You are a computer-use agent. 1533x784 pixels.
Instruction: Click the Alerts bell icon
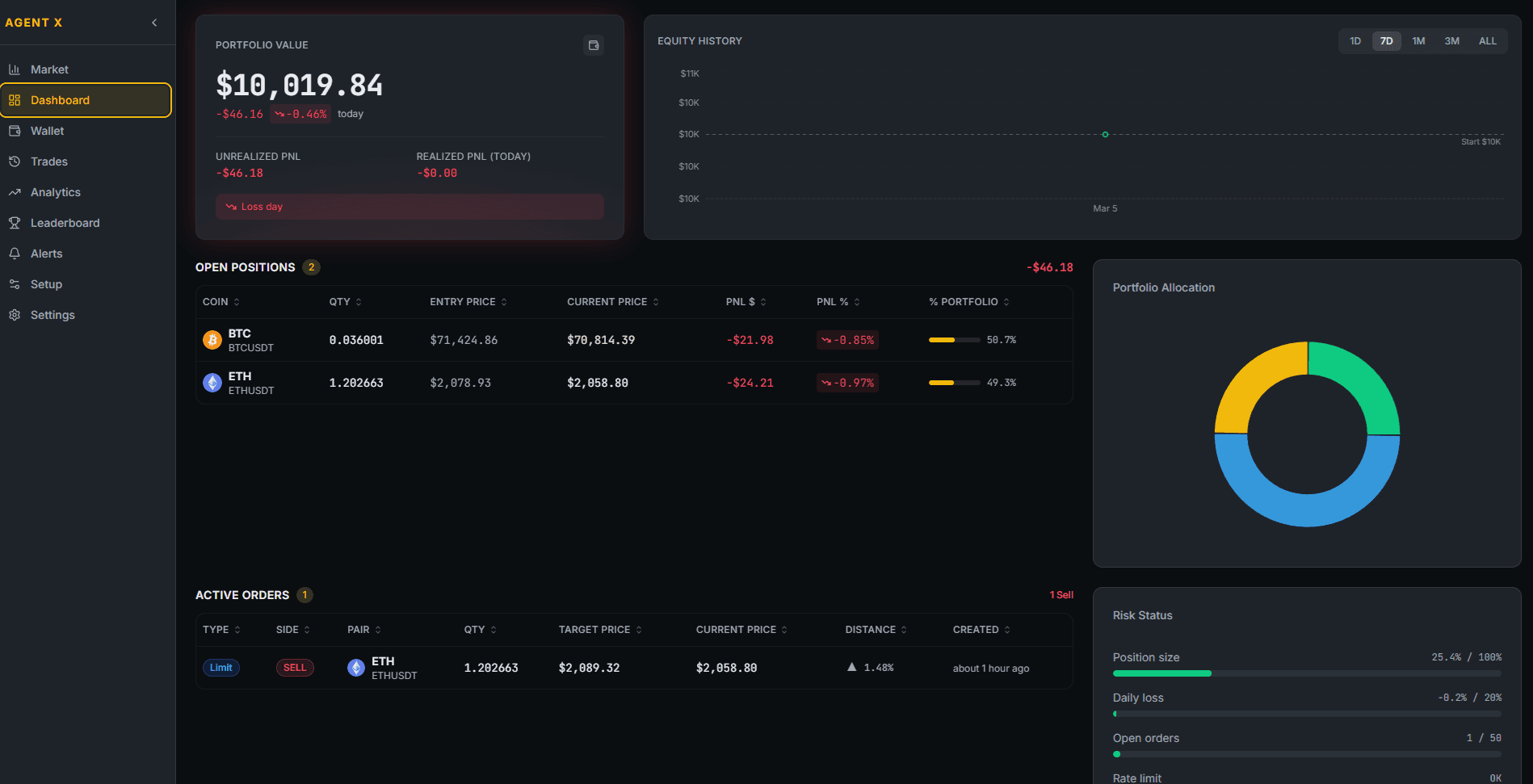pyautogui.click(x=15, y=253)
